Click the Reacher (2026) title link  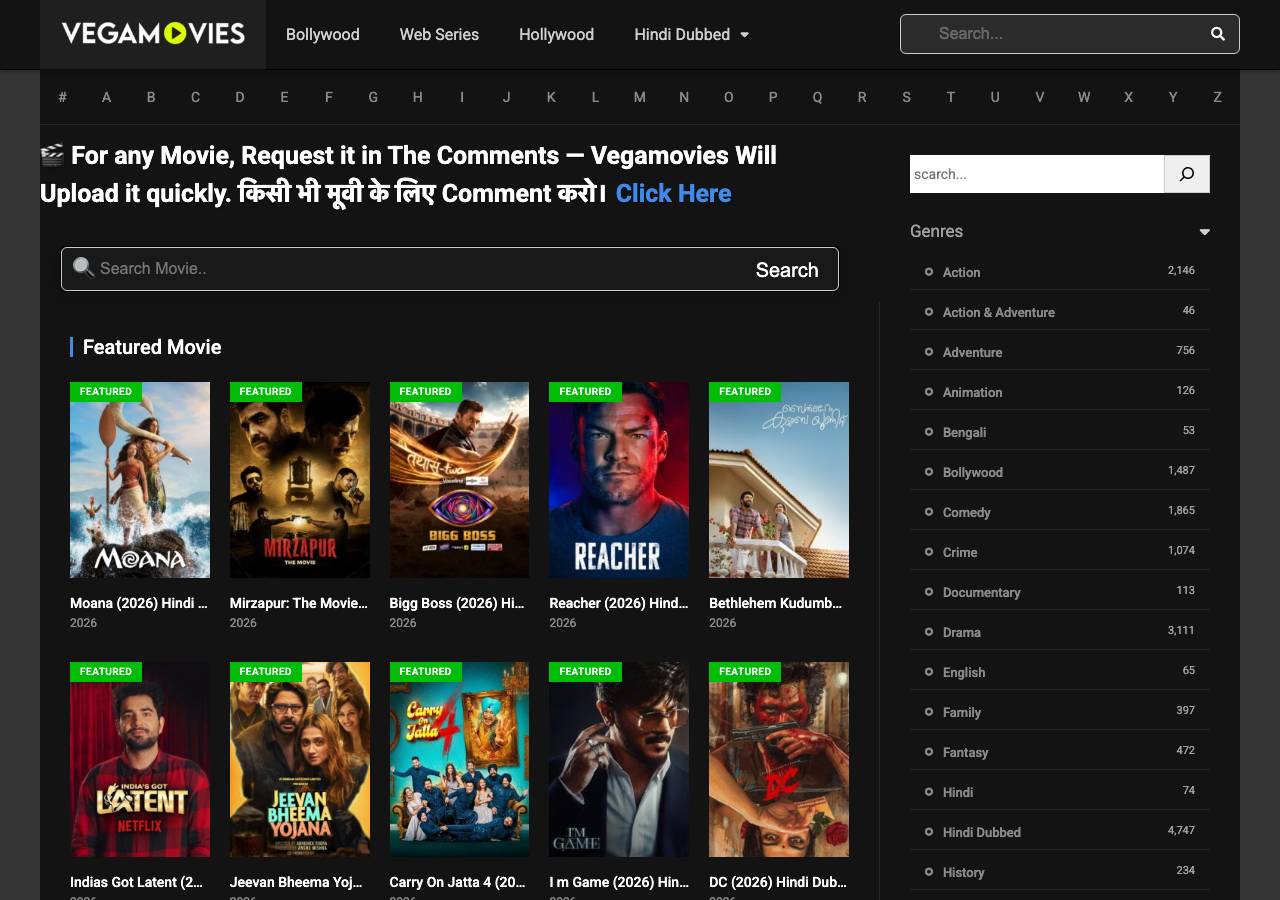(619, 603)
